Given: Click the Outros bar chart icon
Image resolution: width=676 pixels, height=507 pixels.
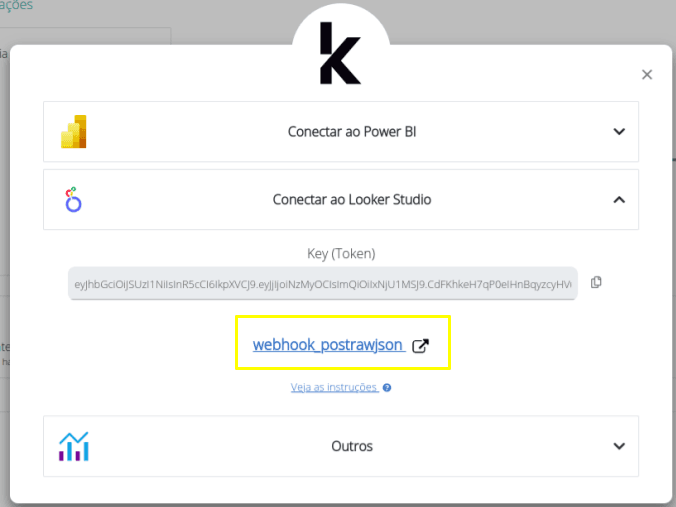Looking at the screenshot, I should click(x=74, y=446).
